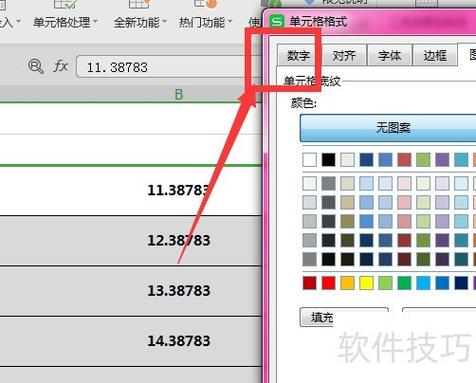Expand the 热门功能 dropdown

[x=205, y=22]
